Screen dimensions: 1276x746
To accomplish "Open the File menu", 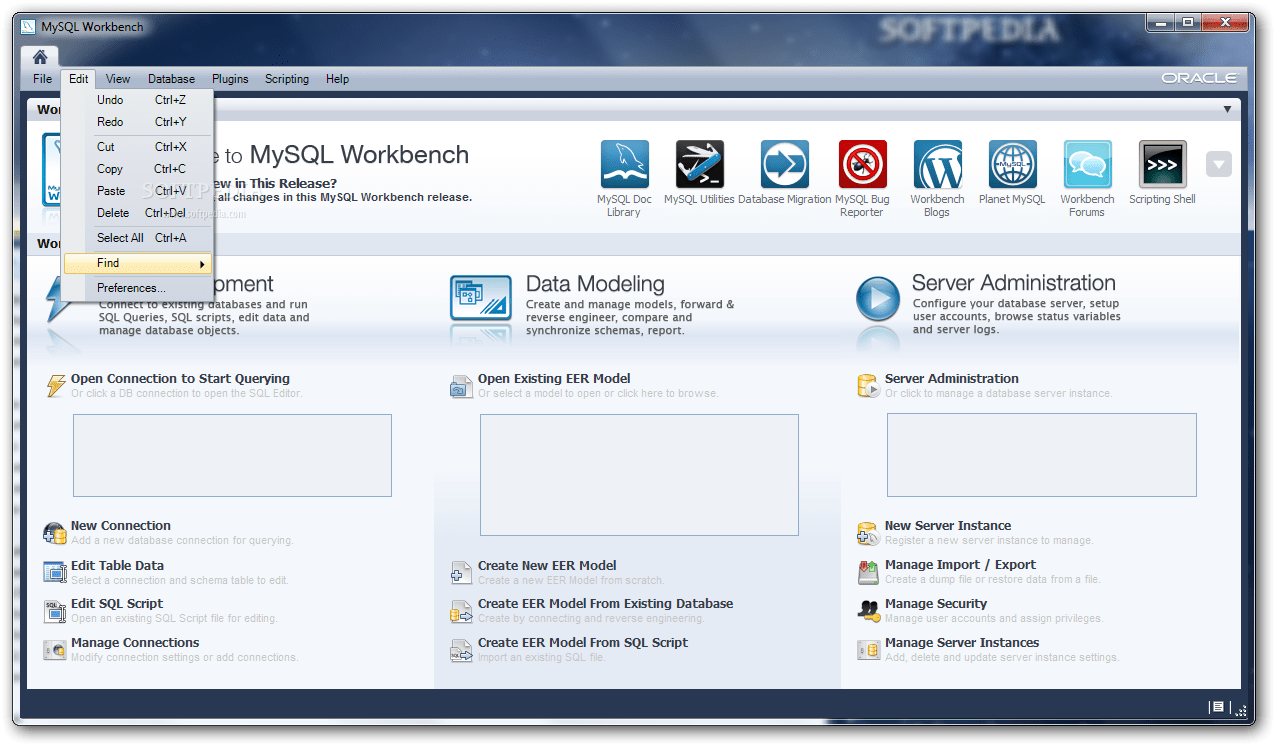I will [x=42, y=79].
